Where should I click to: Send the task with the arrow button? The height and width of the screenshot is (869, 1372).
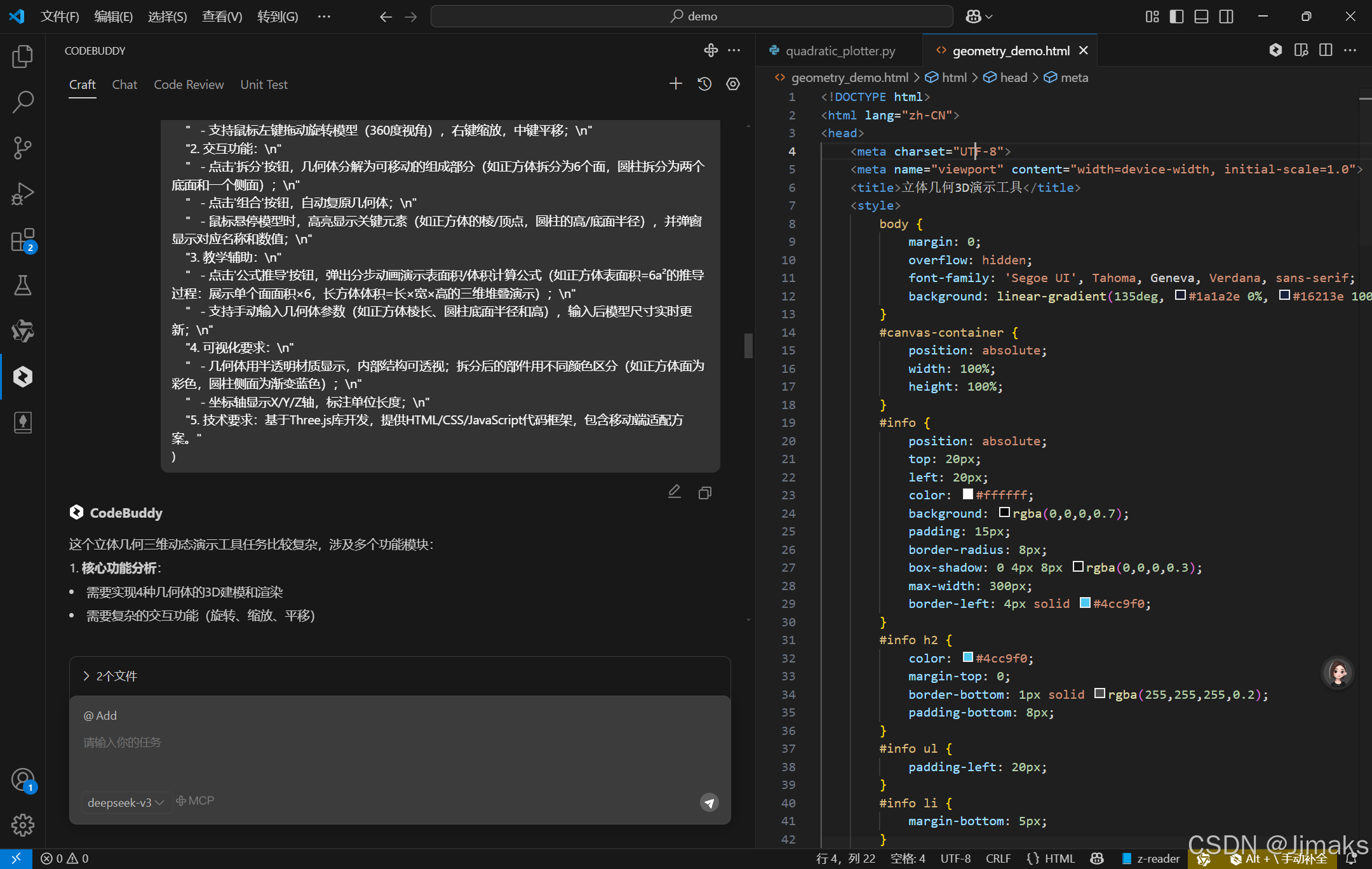pos(709,802)
